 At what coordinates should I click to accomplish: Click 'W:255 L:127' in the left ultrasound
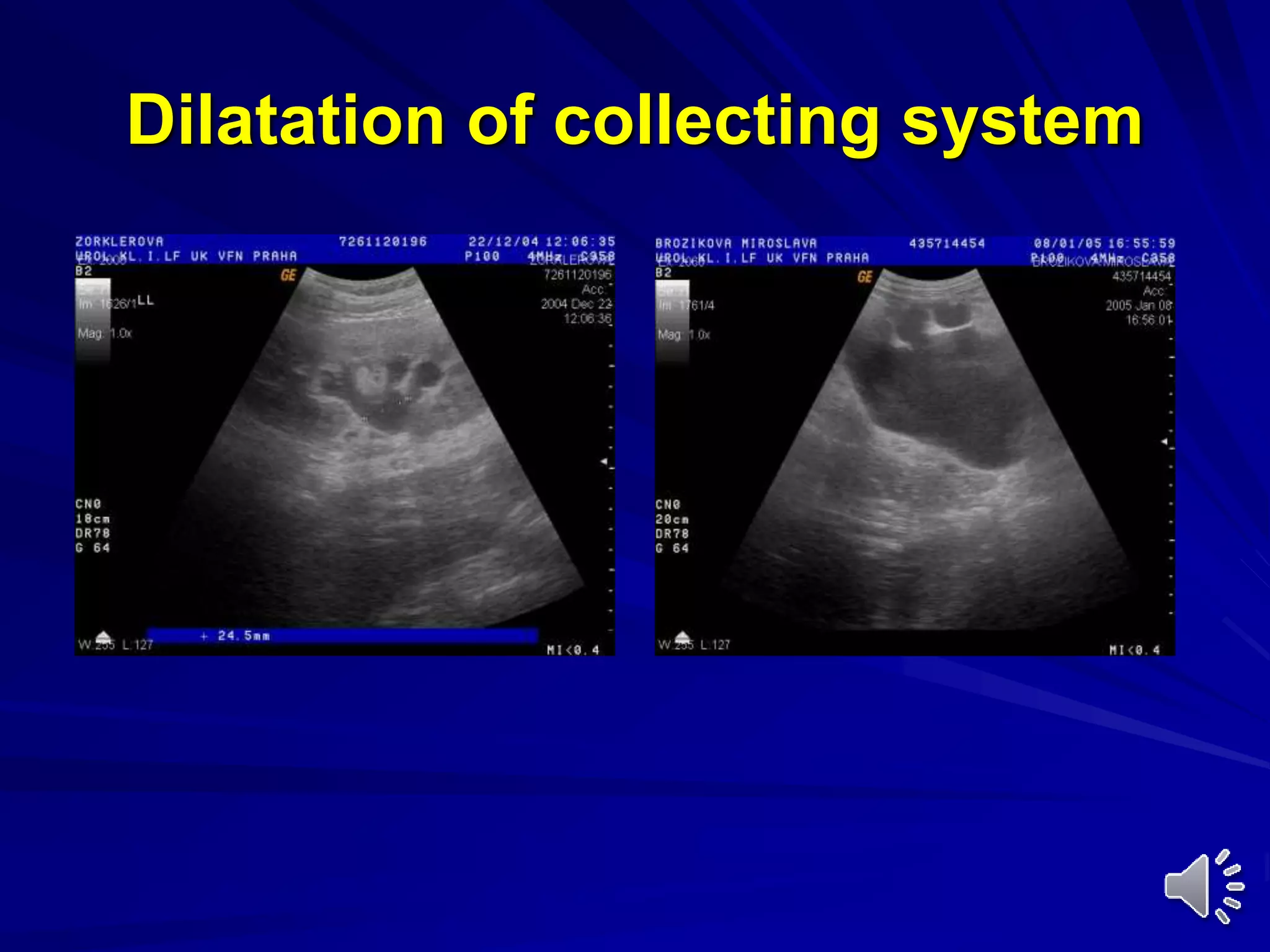115,645
